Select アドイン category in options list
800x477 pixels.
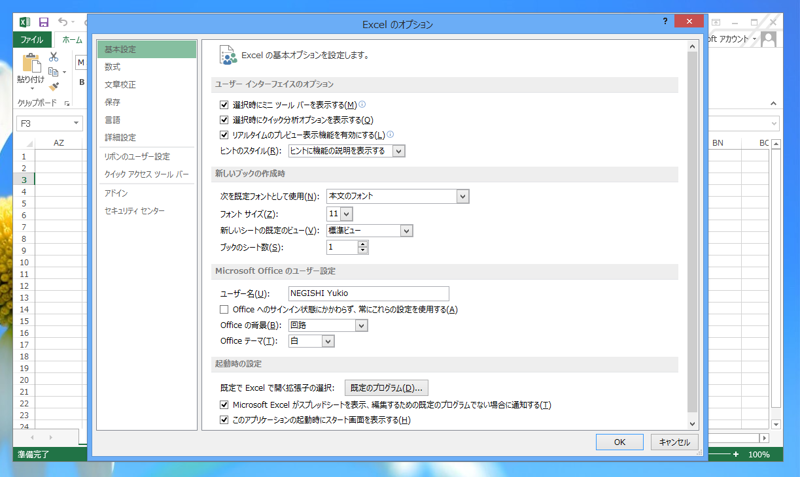coord(146,193)
